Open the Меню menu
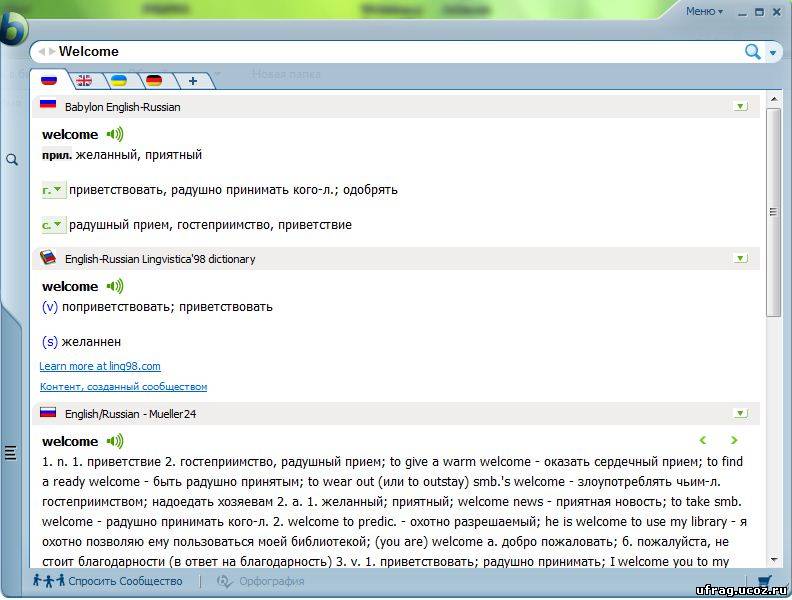Image resolution: width=792 pixels, height=600 pixels. [x=704, y=12]
